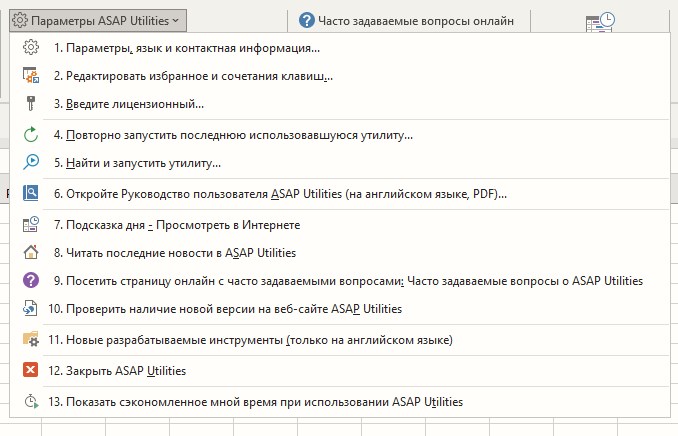Collapse the Параметры ASAP Utilities dropdown arrow
The width and height of the screenshot is (678, 436).
(175, 20)
